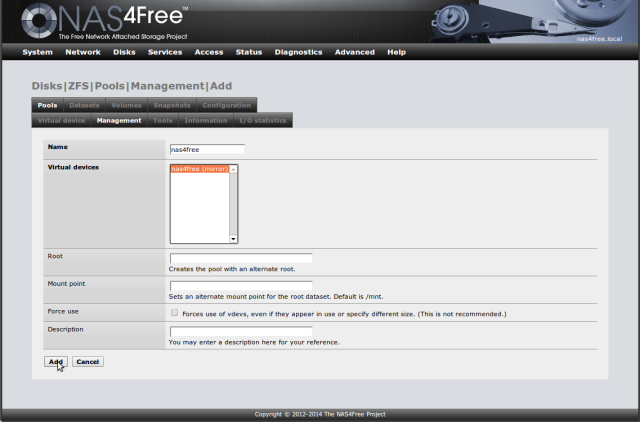Open the Services menu
Screen dimensions: 640x422
165,52
